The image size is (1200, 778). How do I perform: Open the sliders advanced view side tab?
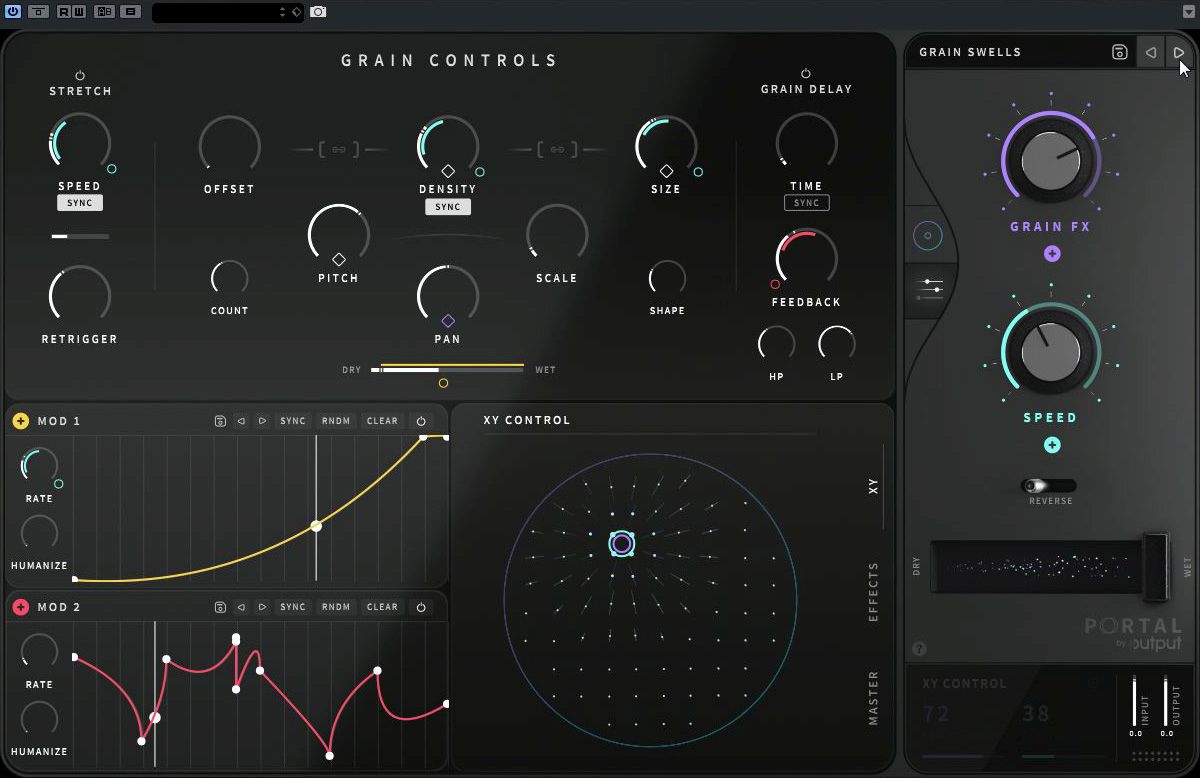pos(929,288)
